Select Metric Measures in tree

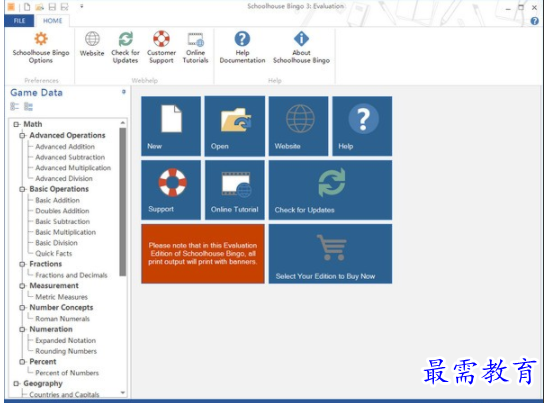coord(62,297)
